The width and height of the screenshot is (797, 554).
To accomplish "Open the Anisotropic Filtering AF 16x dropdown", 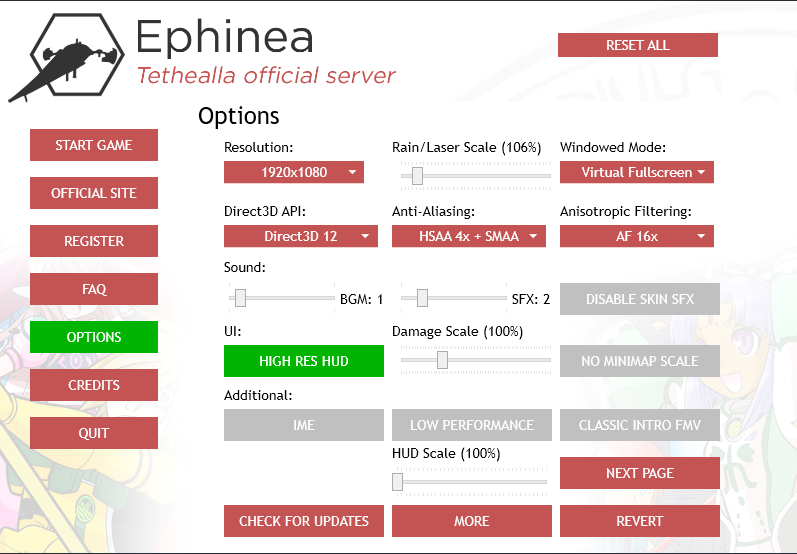I will (x=637, y=236).
